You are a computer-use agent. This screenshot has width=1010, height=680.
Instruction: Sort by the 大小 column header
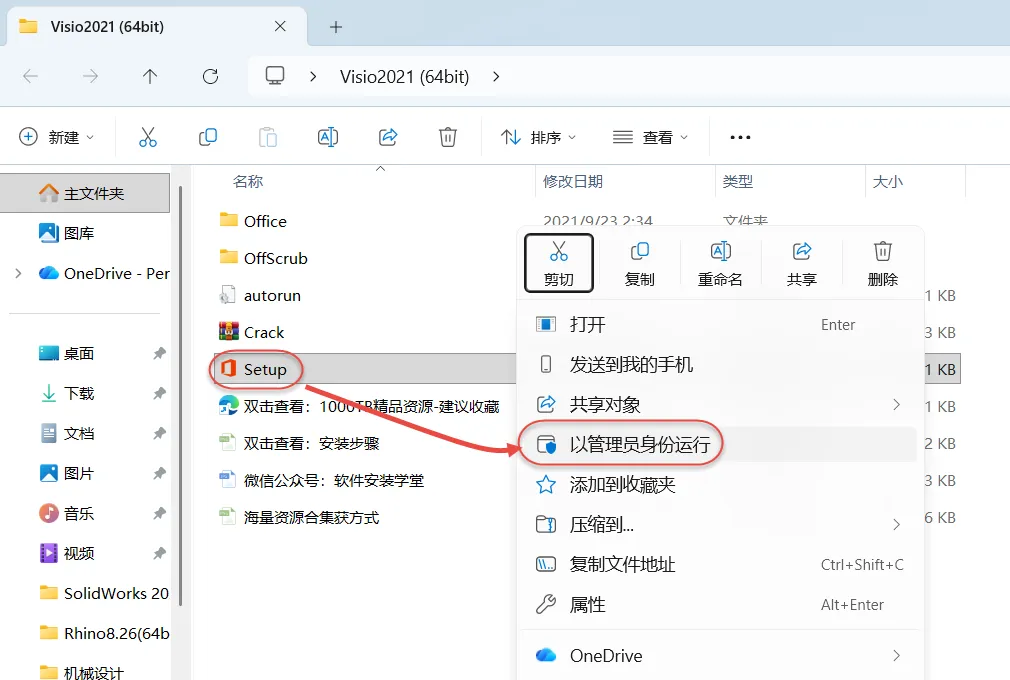click(x=888, y=182)
